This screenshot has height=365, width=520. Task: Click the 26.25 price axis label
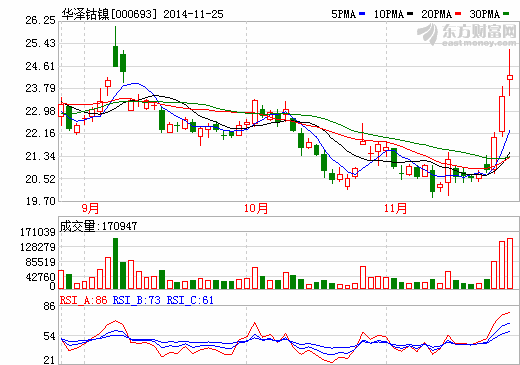point(41,20)
